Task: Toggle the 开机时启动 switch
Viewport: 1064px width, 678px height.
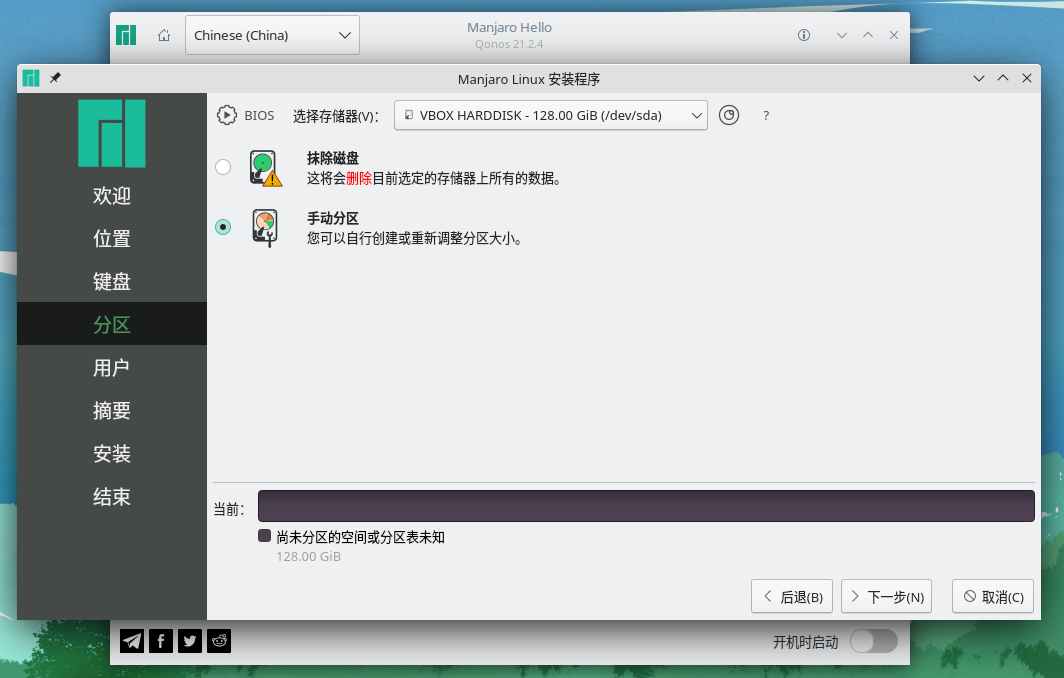Action: pyautogui.click(x=874, y=641)
